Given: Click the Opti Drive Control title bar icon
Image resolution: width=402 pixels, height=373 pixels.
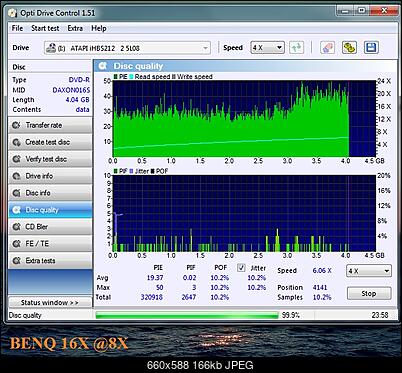Looking at the screenshot, I should 13,13.
